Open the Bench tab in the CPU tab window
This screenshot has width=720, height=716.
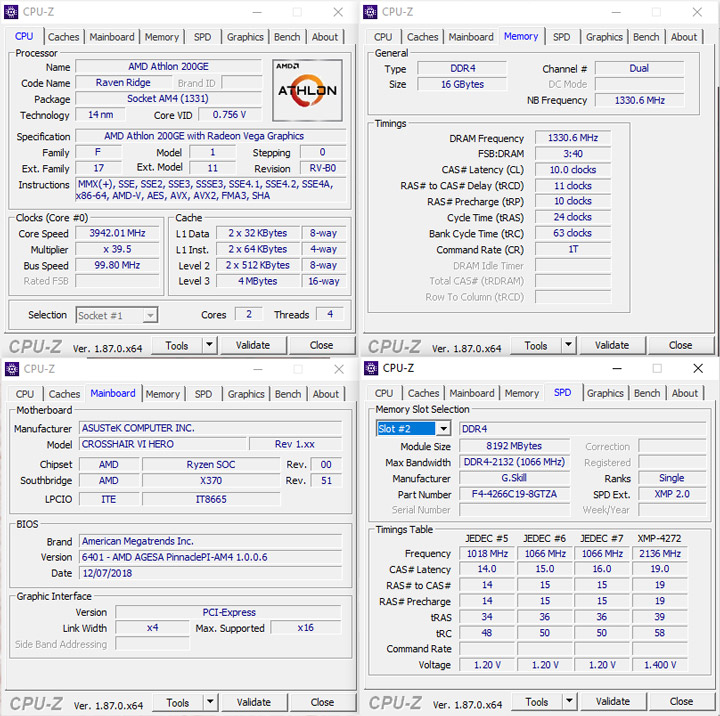(x=287, y=37)
